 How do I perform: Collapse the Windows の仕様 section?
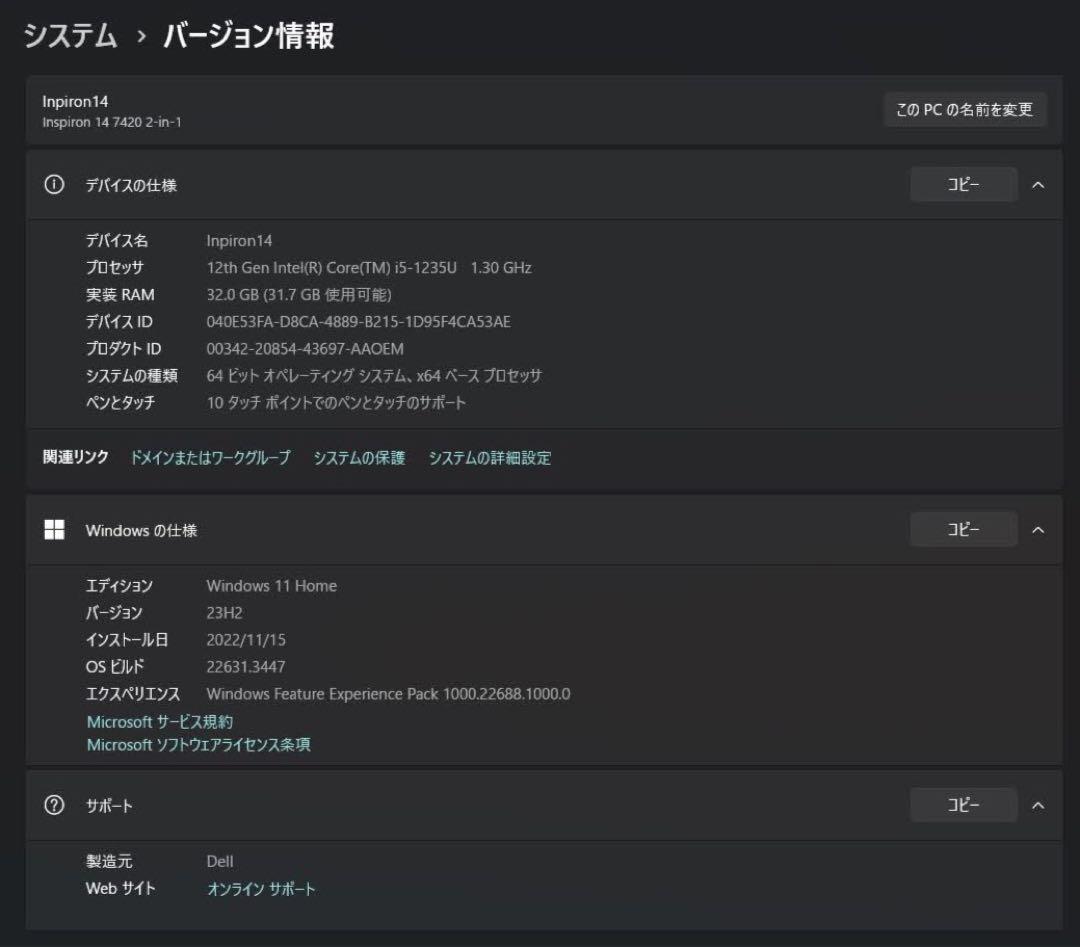point(1038,530)
